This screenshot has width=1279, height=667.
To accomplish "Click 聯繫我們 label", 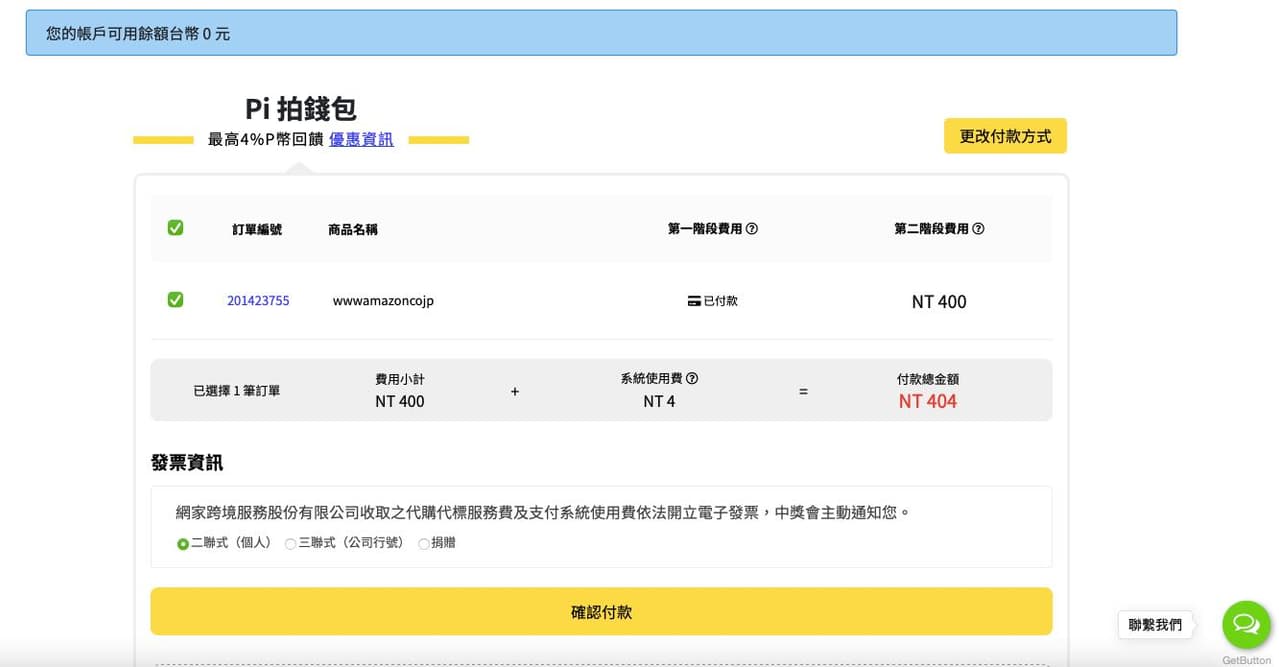I will coord(1155,625).
